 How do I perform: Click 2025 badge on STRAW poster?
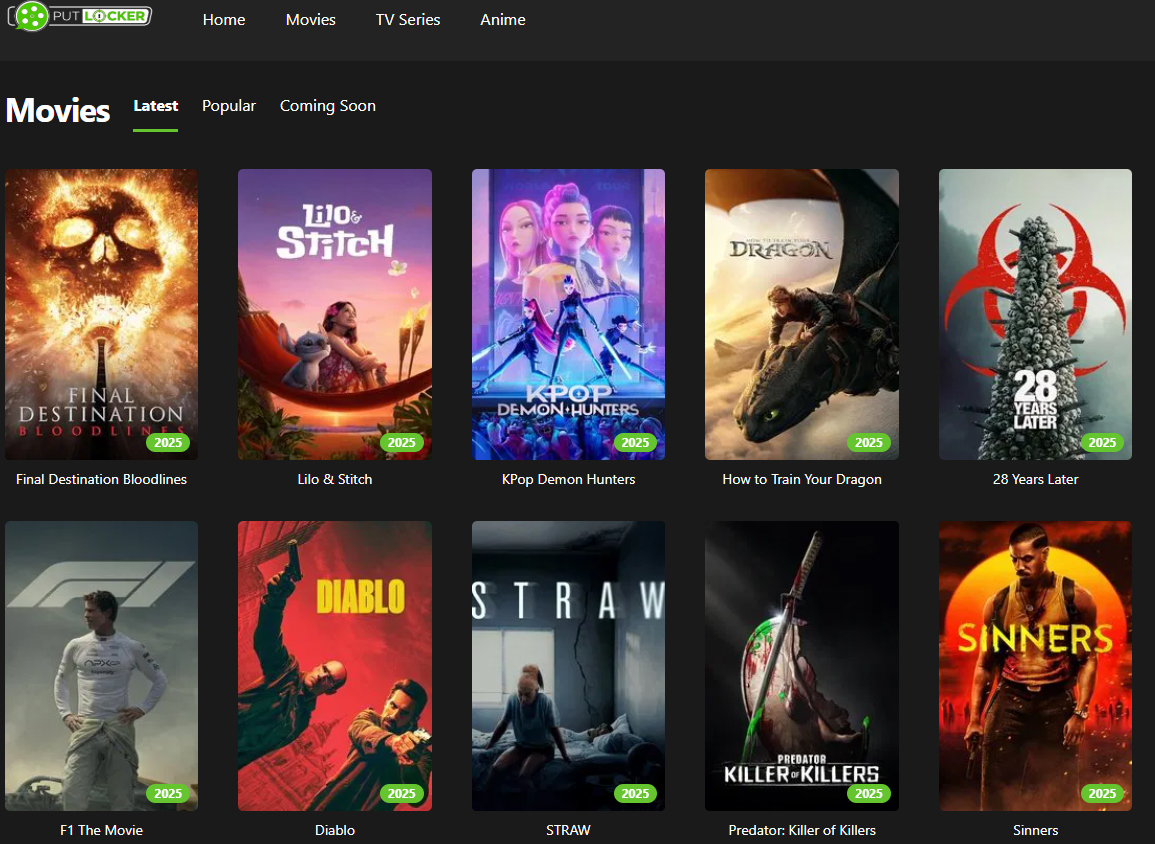coord(635,793)
